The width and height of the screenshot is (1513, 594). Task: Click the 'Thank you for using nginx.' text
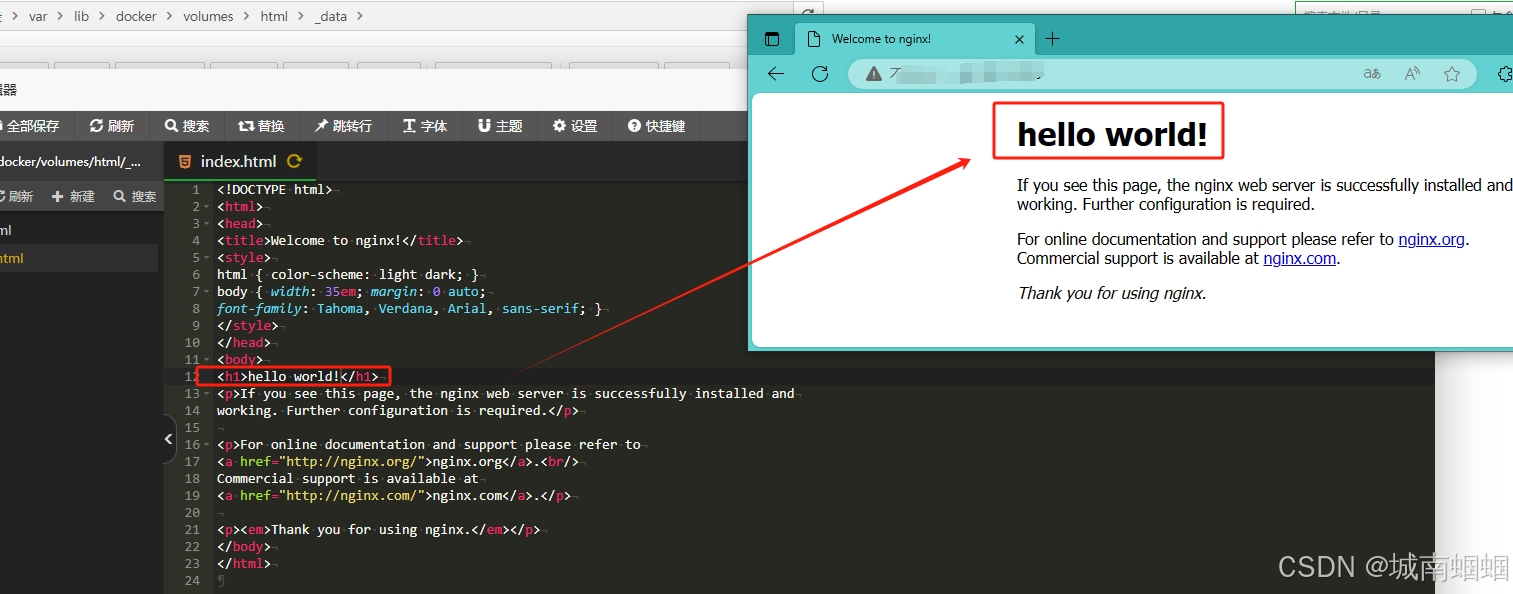[x=1112, y=293]
